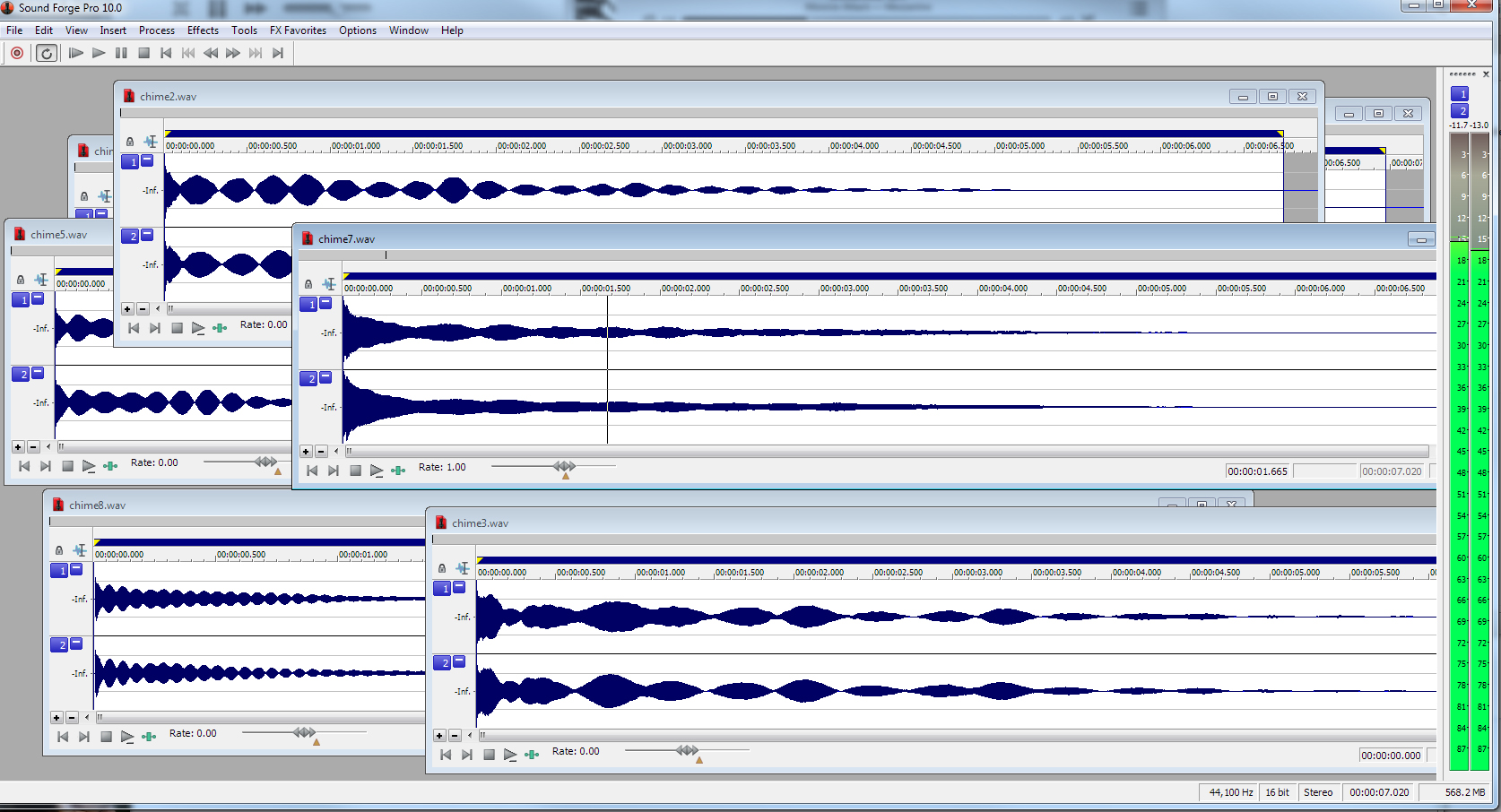Viewport: 1501px width, 812px height.
Task: Open the Tools menu
Action: coord(244,30)
